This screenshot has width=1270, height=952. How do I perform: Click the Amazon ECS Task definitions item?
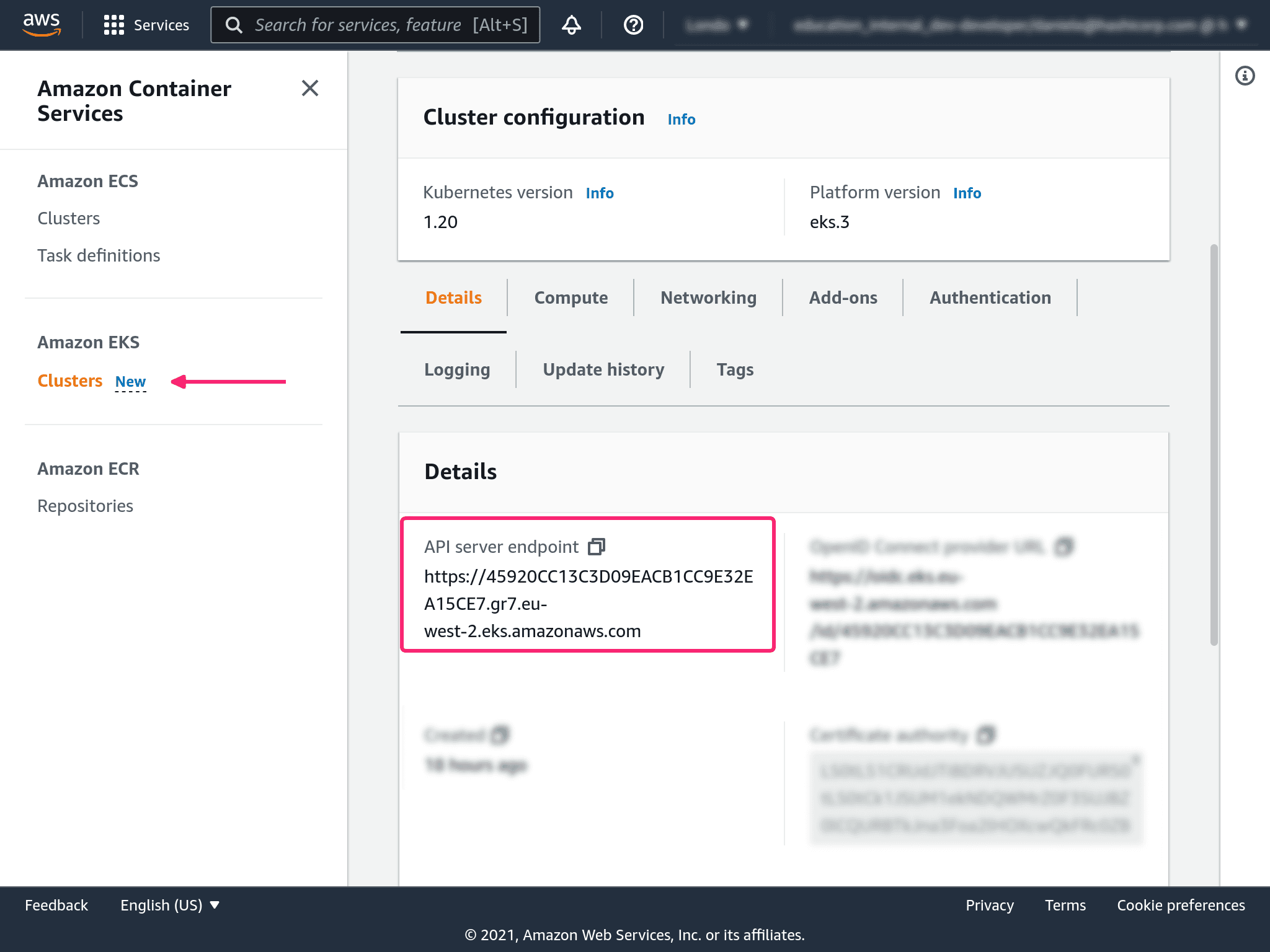99,255
